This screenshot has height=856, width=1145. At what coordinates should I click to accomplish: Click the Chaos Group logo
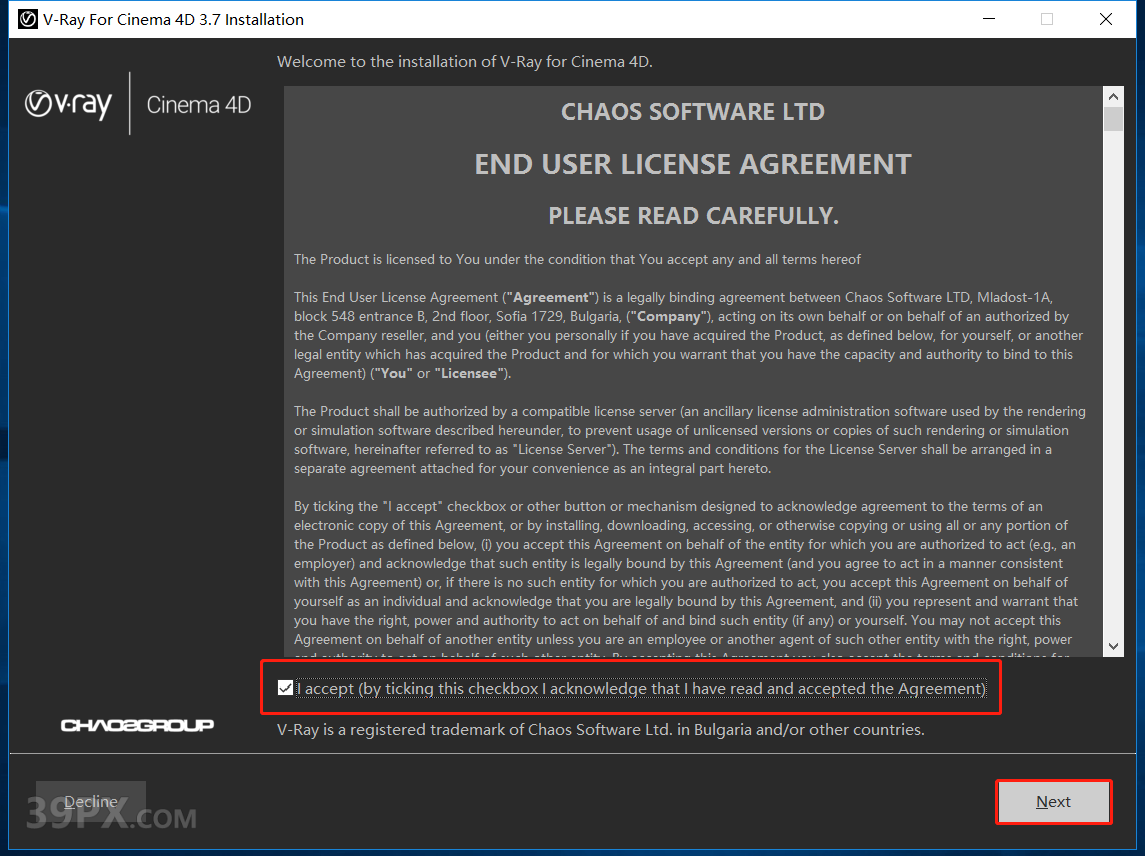coord(137,725)
